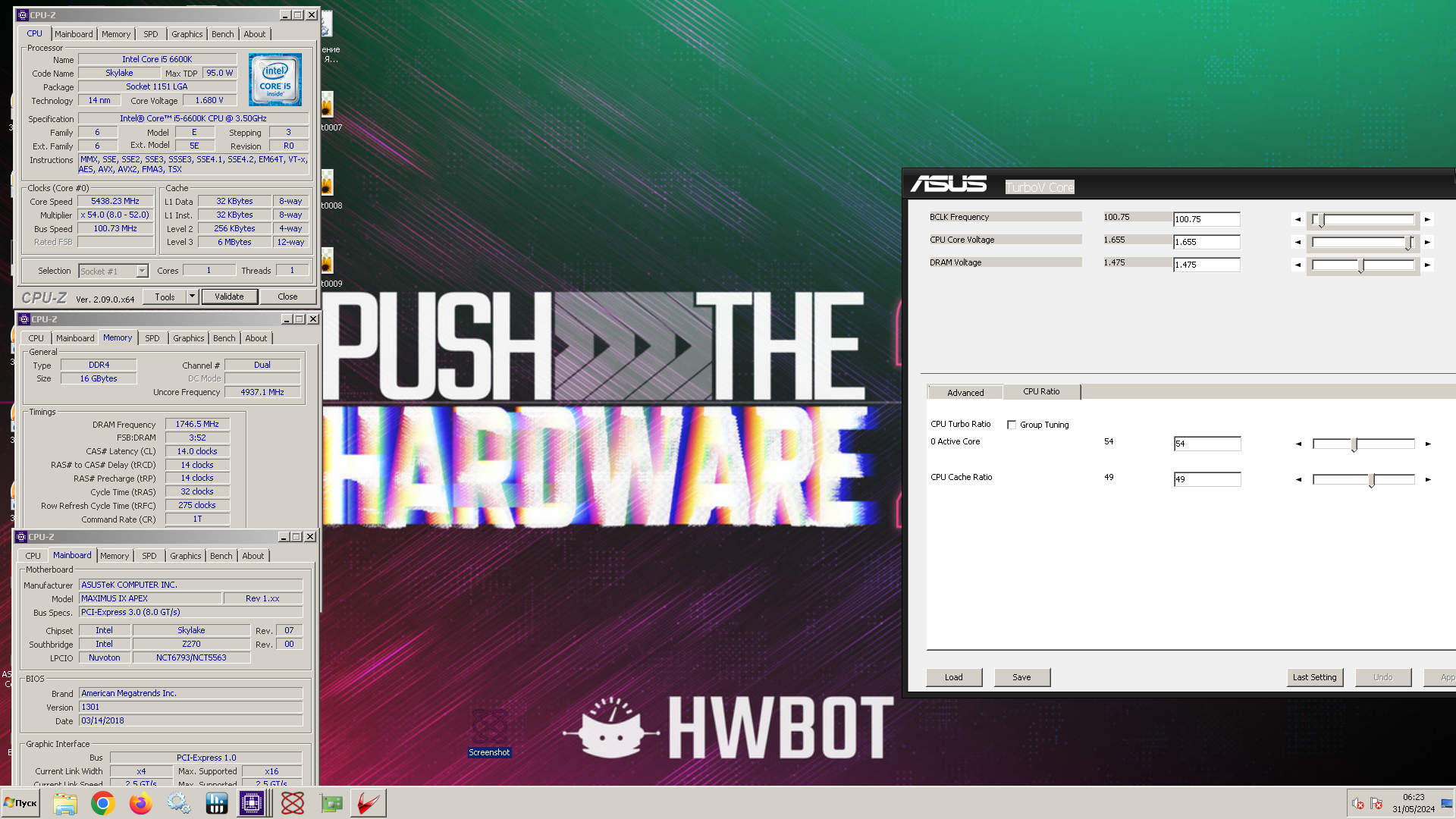The height and width of the screenshot is (819, 1456).
Task: Click the 0 Active Core ratio input field
Action: point(1207,444)
